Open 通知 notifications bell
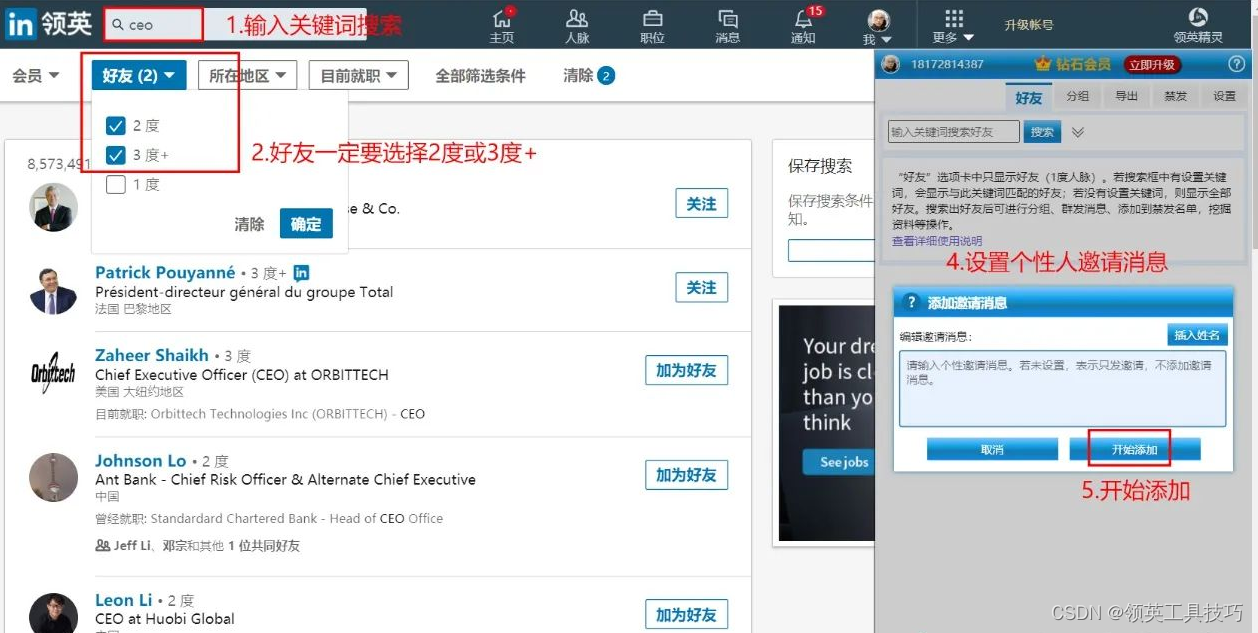The image size is (1258, 633). [x=803, y=26]
